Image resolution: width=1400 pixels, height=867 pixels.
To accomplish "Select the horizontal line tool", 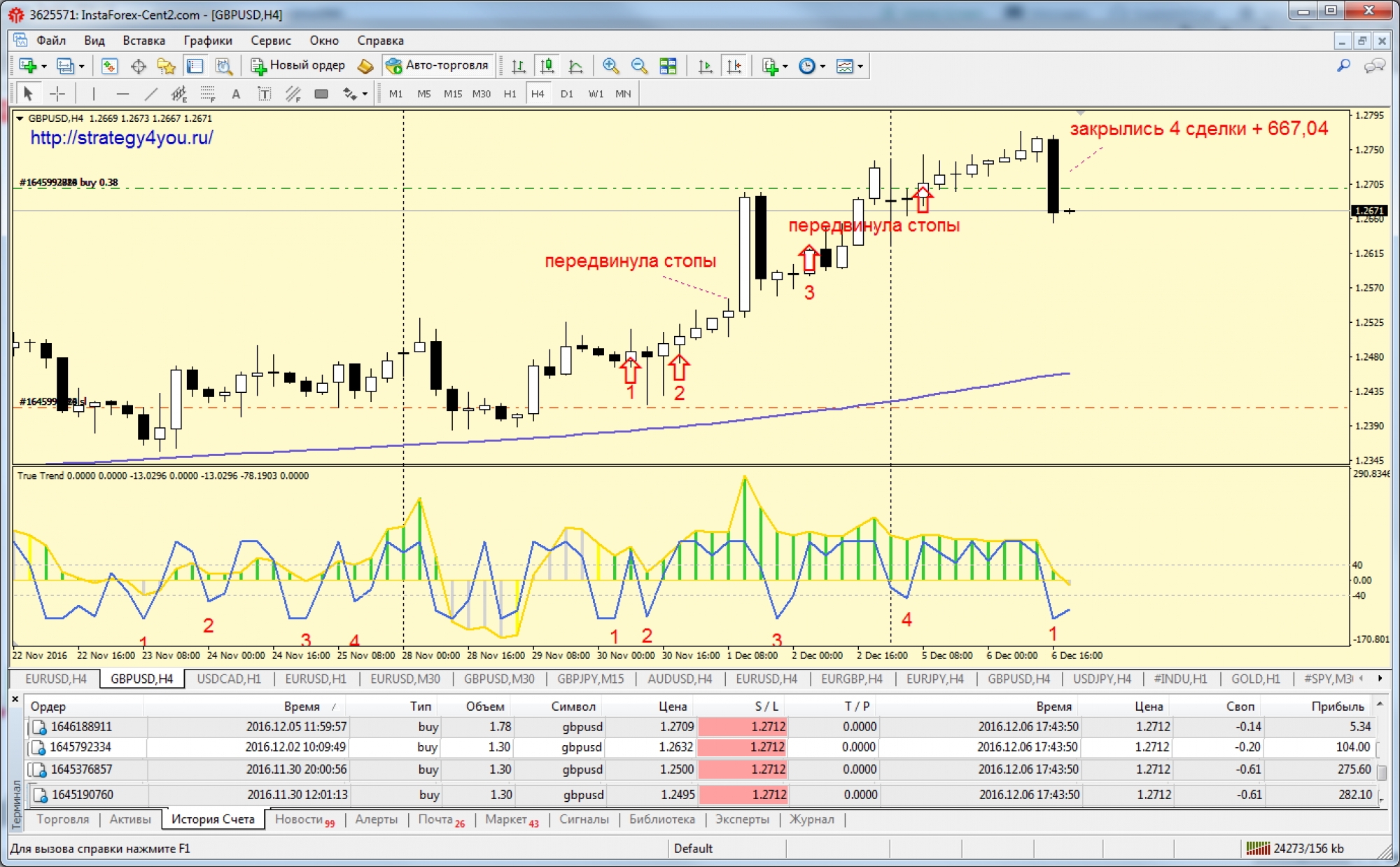I will tap(122, 94).
